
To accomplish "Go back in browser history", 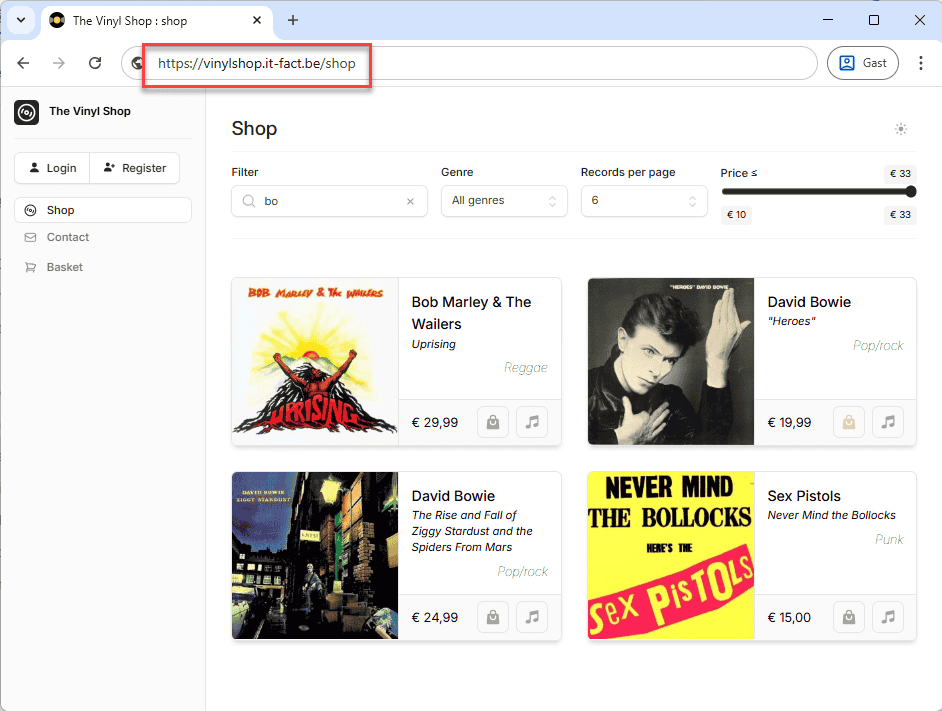I will click(x=23, y=63).
